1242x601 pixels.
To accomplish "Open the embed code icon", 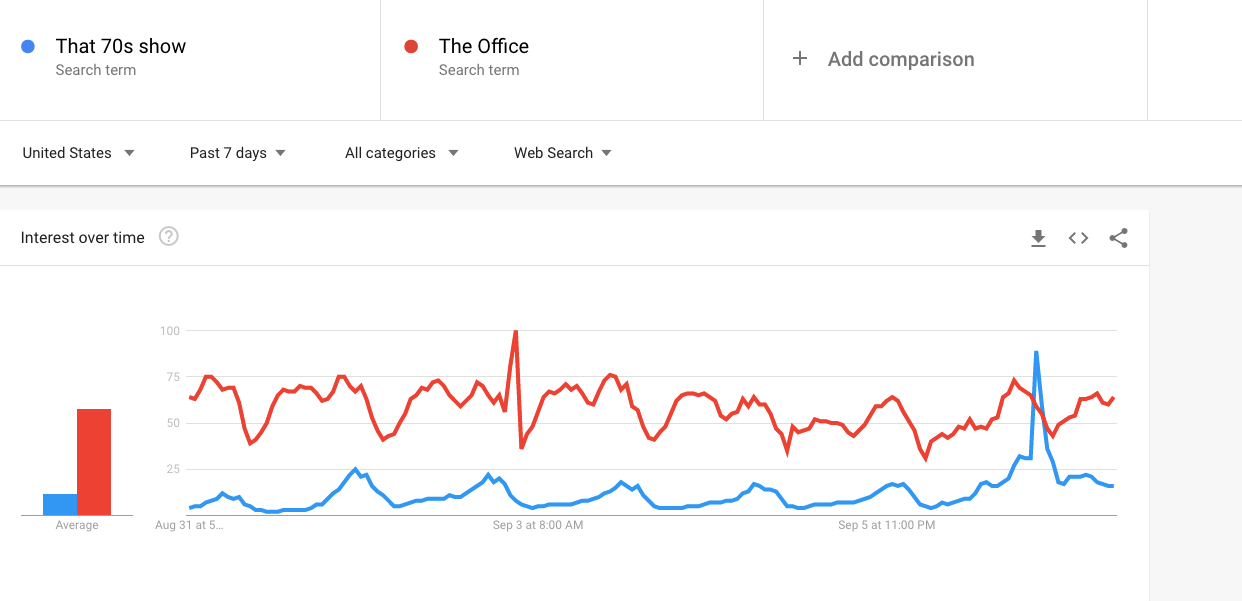I will (x=1078, y=238).
